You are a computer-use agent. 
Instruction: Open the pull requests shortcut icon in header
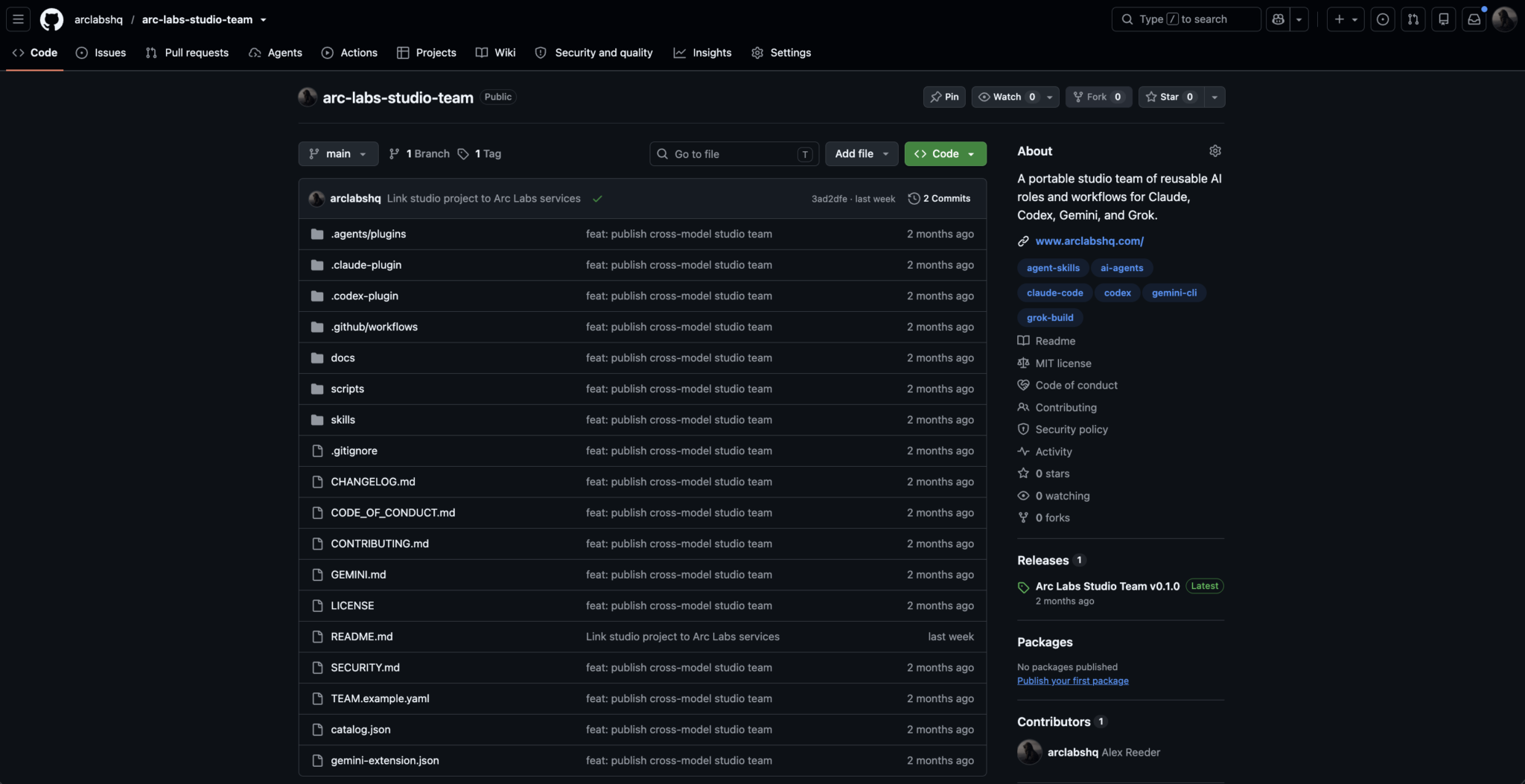point(1413,19)
